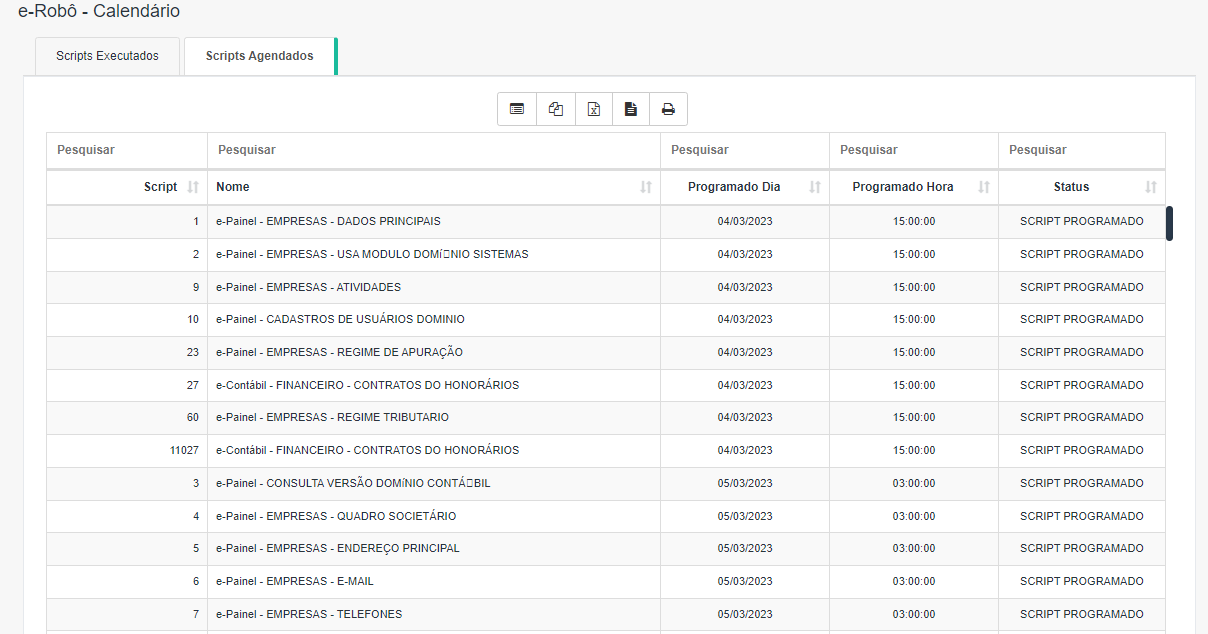Click the date 04/03/2023 in DADOS PRINCIPAIS row
Viewport: 1208px width, 634px height.
pos(745,221)
